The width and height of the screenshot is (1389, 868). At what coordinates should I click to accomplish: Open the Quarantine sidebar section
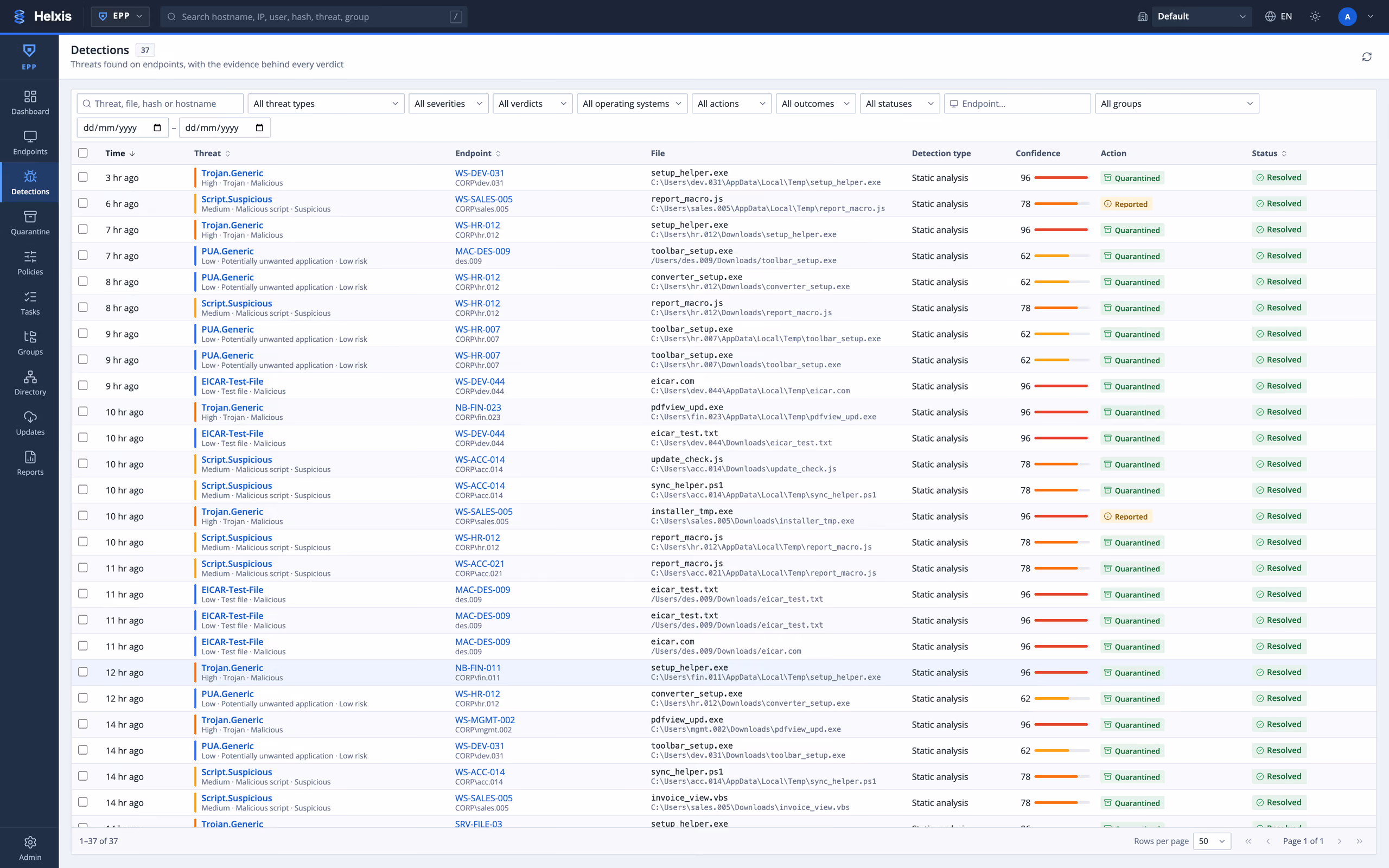tap(30, 224)
